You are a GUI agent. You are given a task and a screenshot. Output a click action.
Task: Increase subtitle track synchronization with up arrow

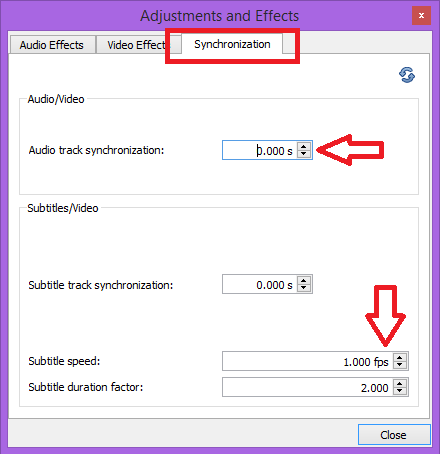(x=304, y=281)
